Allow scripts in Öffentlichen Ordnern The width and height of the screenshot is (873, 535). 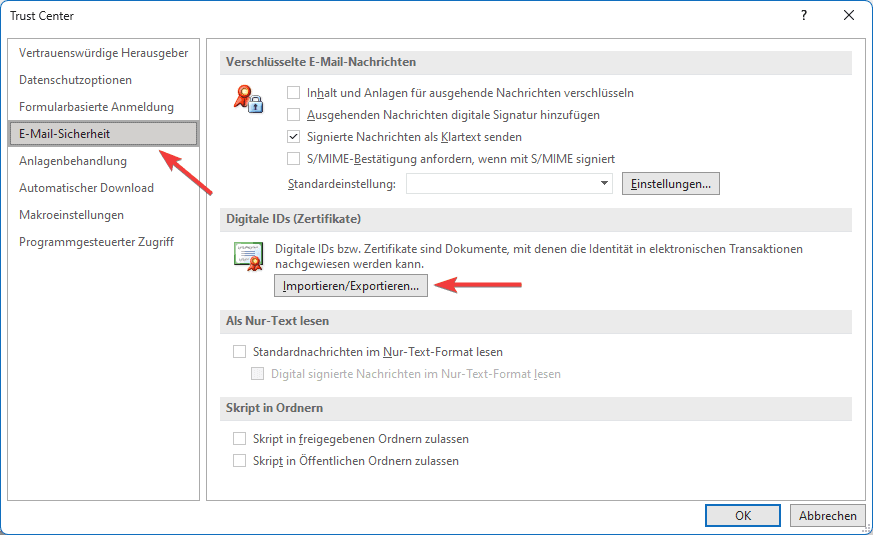(x=239, y=461)
